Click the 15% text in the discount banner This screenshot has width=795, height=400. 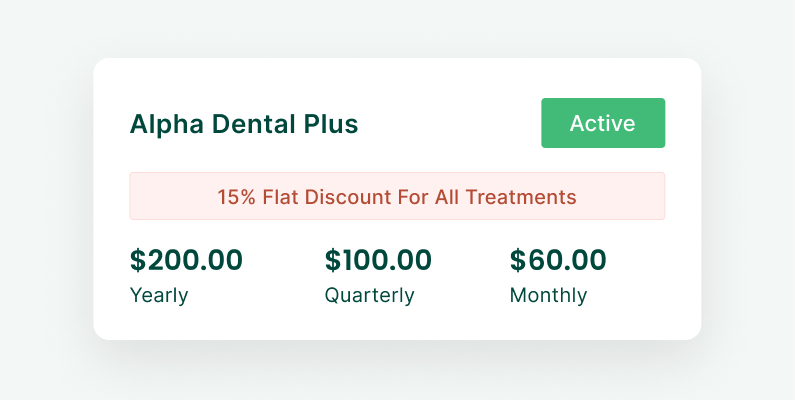pos(237,197)
